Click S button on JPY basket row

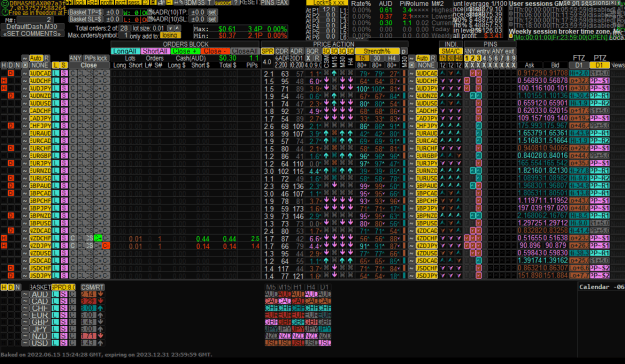coord(64,329)
